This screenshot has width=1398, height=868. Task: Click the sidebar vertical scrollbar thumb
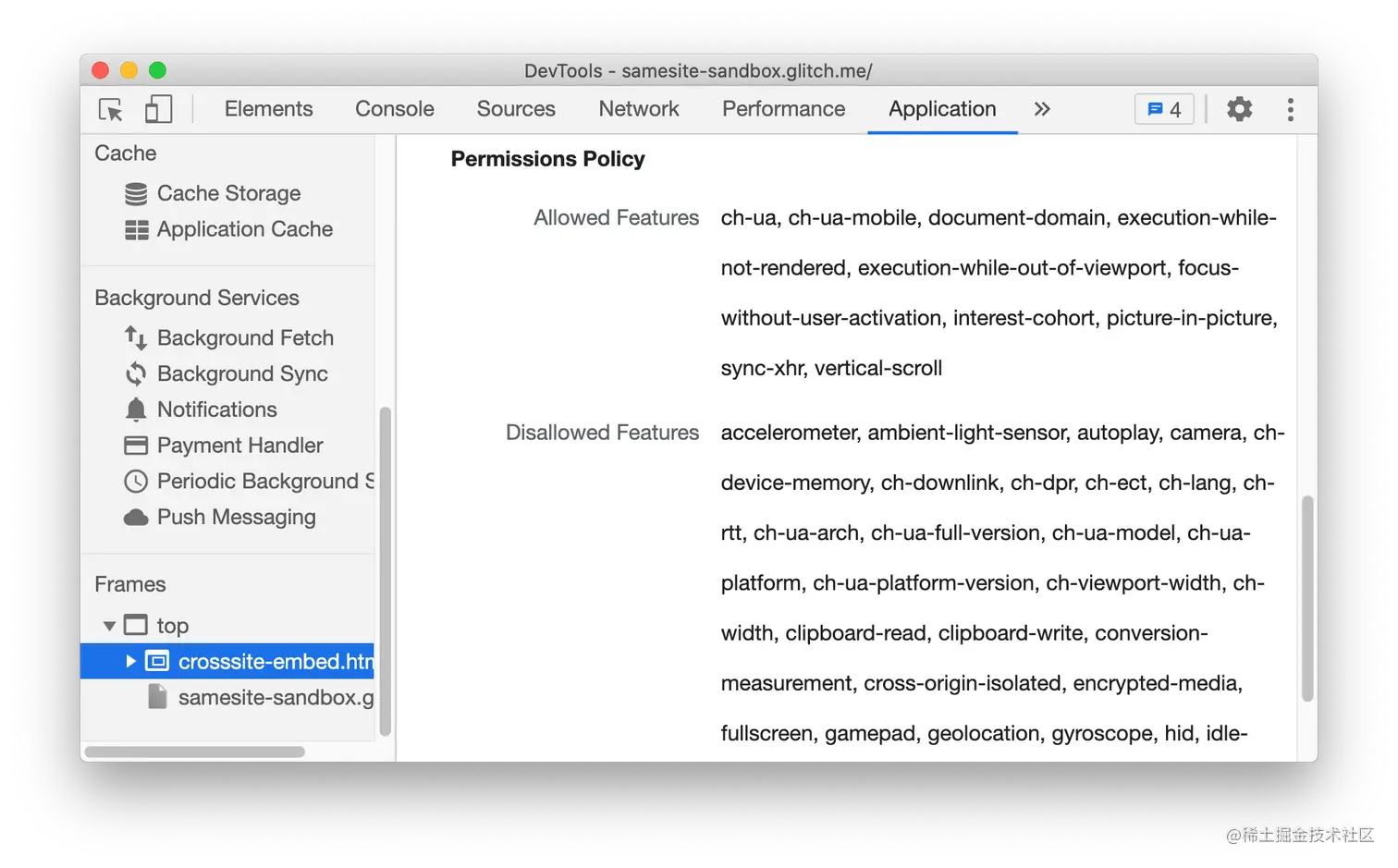(385, 571)
